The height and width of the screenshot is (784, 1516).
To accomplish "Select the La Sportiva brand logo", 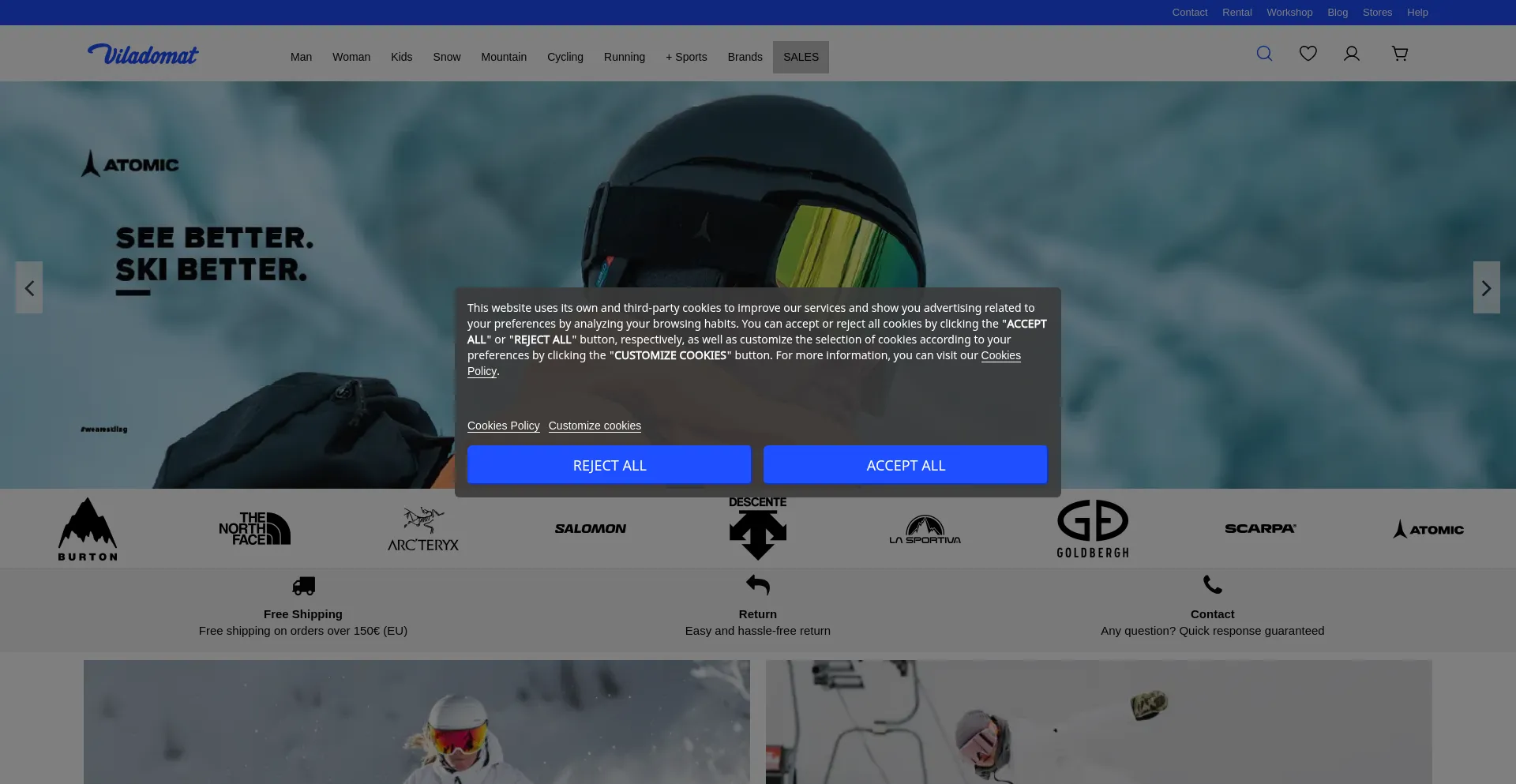I will pyautogui.click(x=925, y=529).
